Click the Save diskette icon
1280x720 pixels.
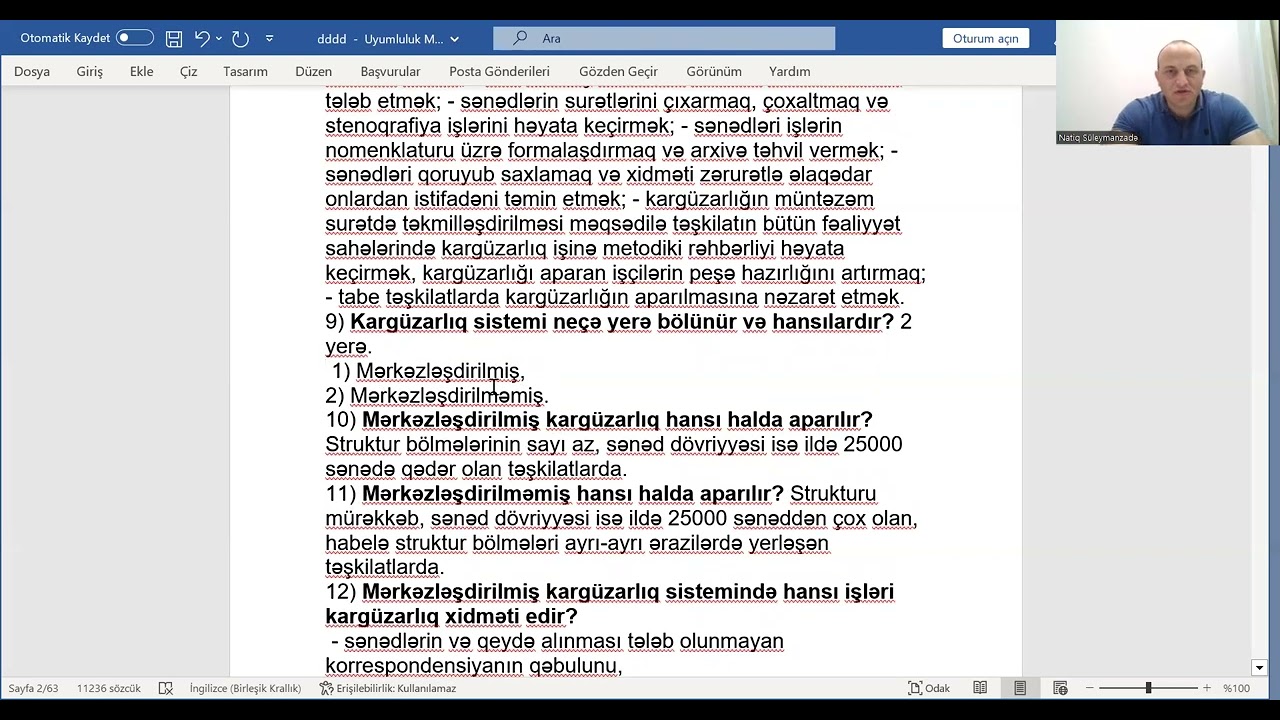coord(174,39)
